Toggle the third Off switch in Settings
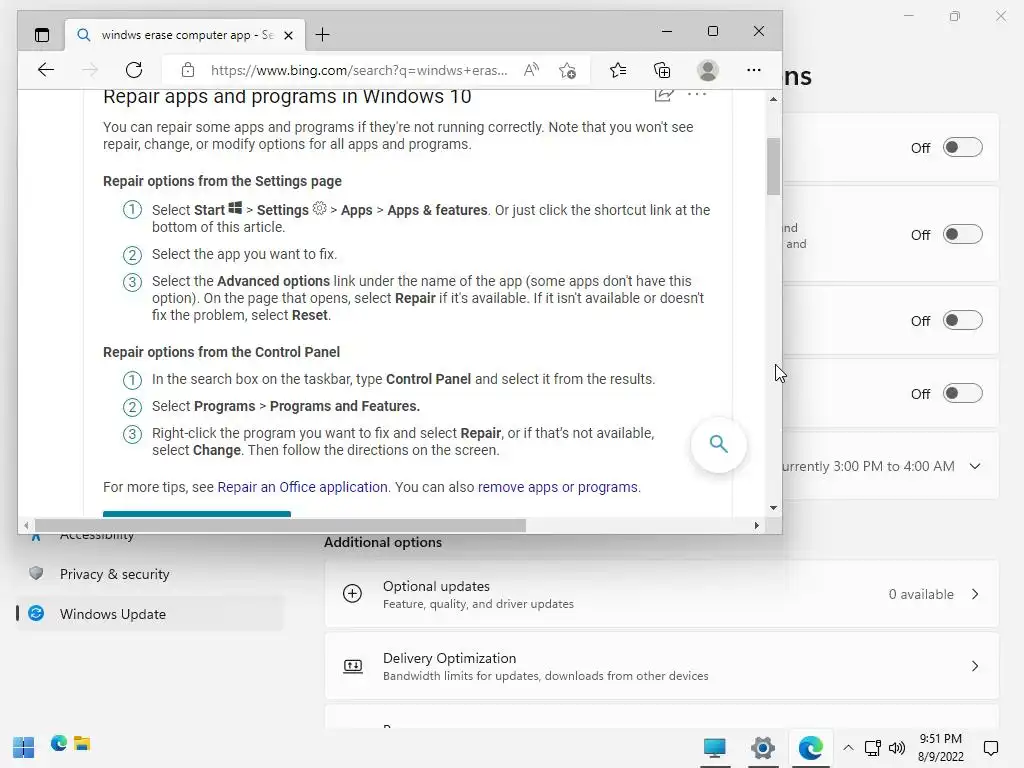 point(963,321)
